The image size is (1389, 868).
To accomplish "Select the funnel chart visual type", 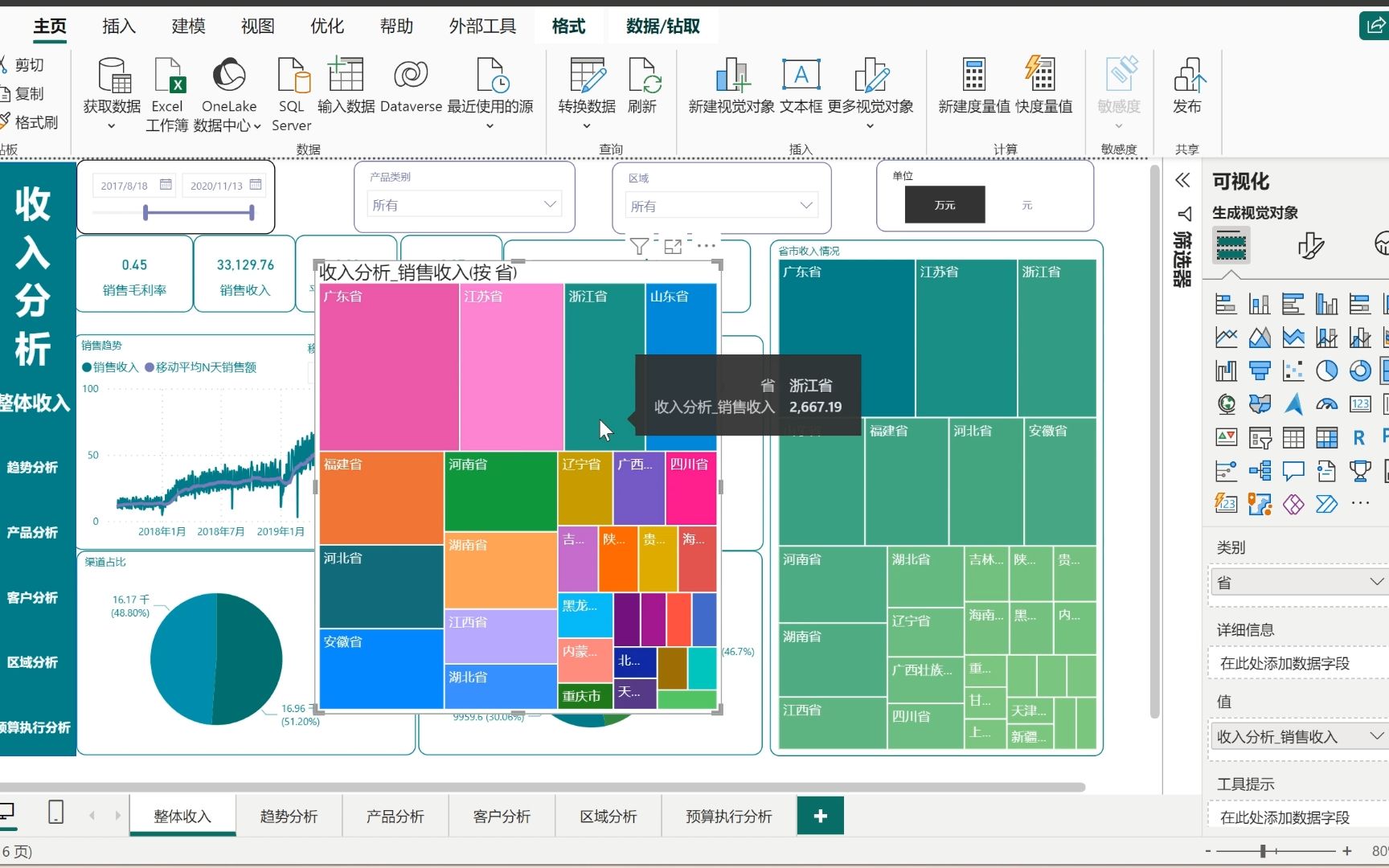I will (1260, 371).
